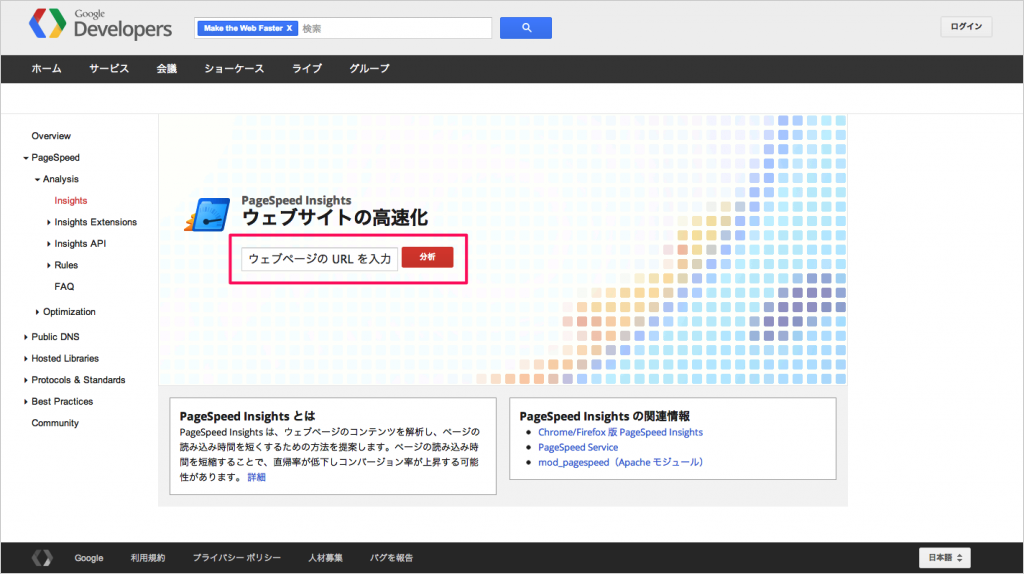Open Community in the sidebar
This screenshot has height=574, width=1024.
[55, 423]
